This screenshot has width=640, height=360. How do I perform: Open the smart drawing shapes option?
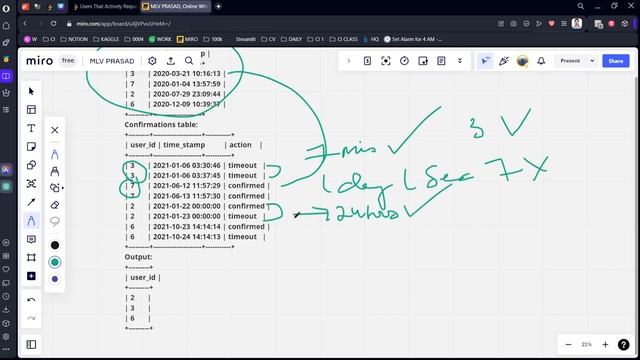(56, 188)
